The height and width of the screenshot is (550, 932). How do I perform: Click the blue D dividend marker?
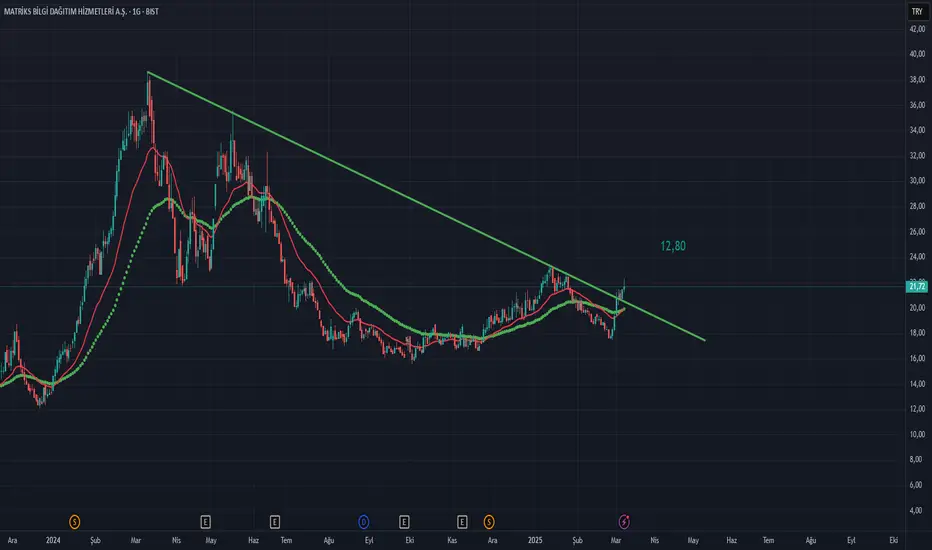[364, 522]
